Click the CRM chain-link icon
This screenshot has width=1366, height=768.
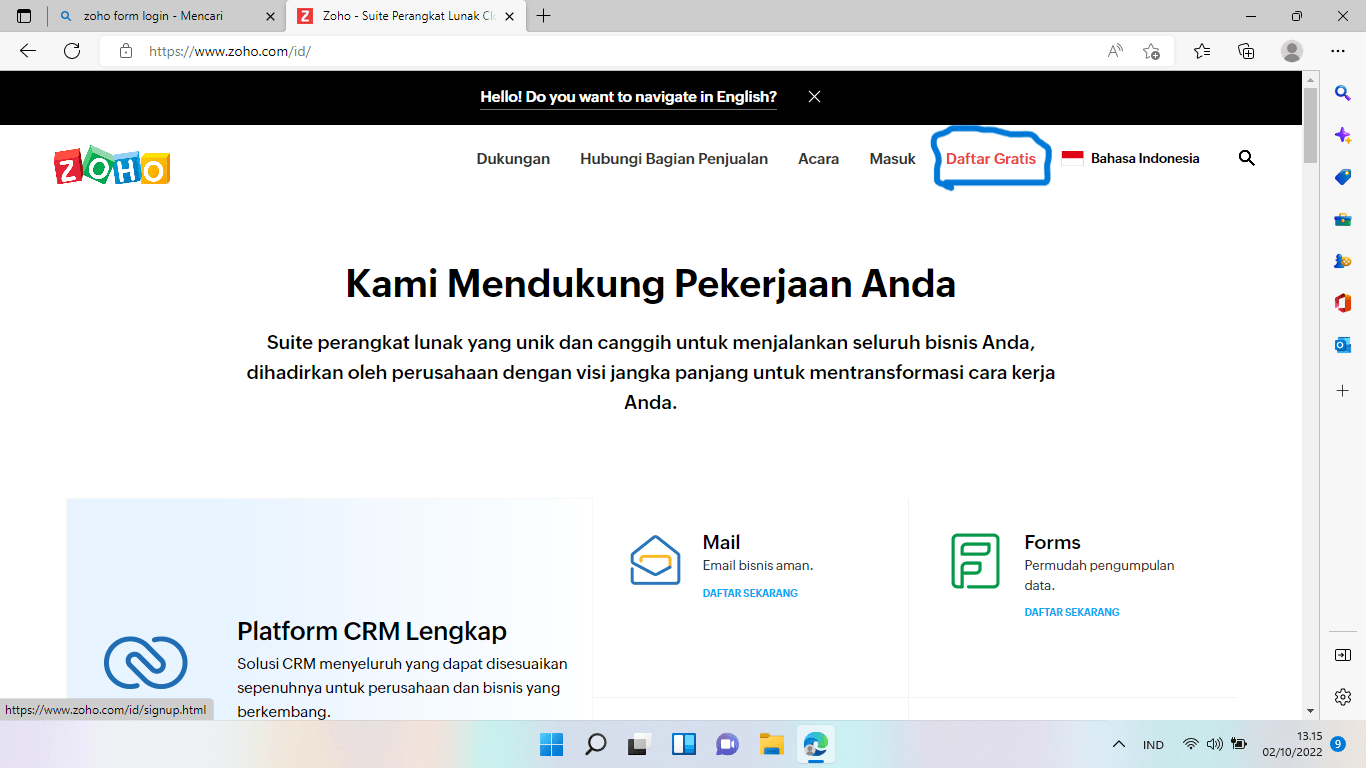(x=146, y=662)
